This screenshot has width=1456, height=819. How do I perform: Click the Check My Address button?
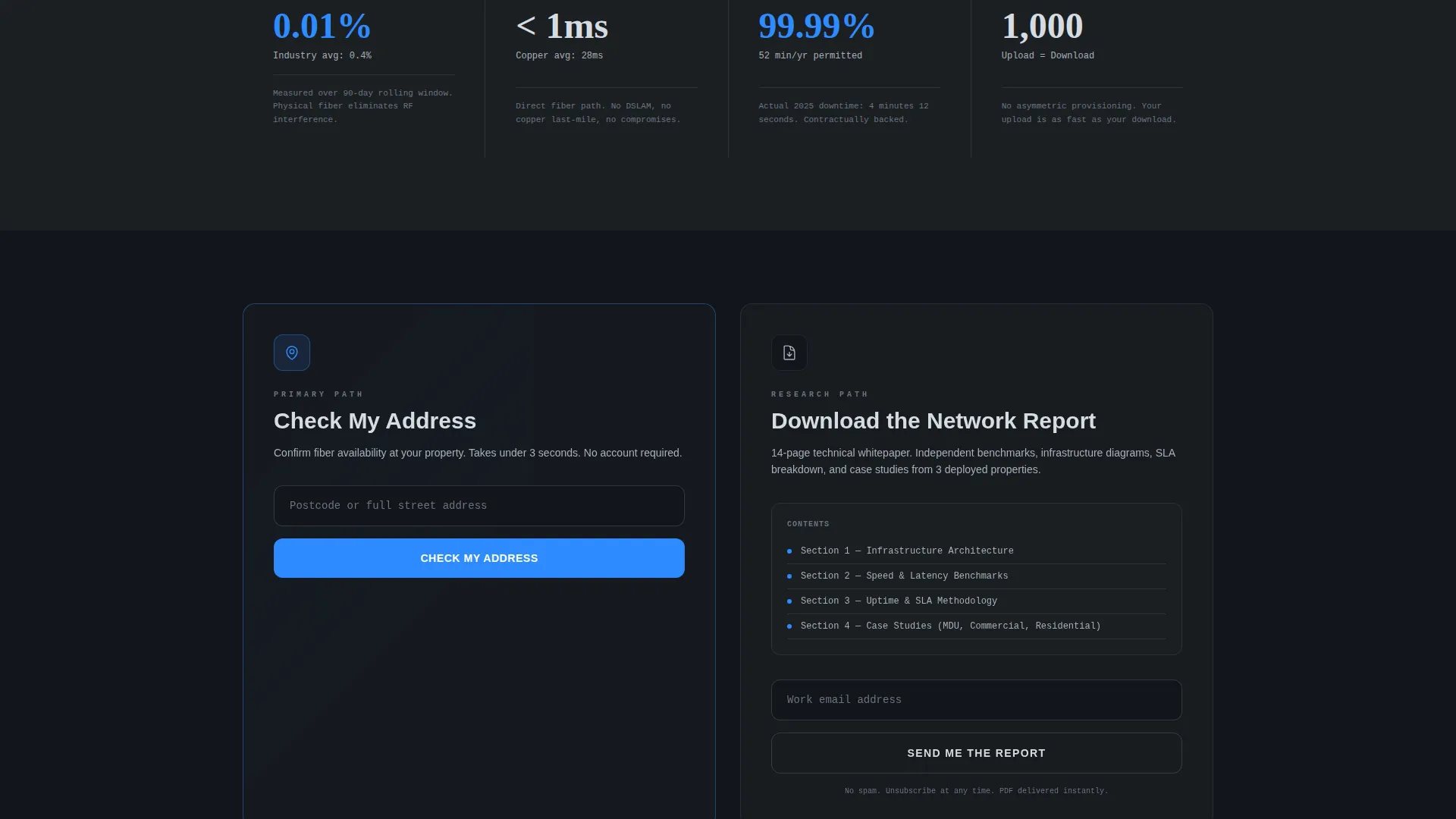coord(479,558)
